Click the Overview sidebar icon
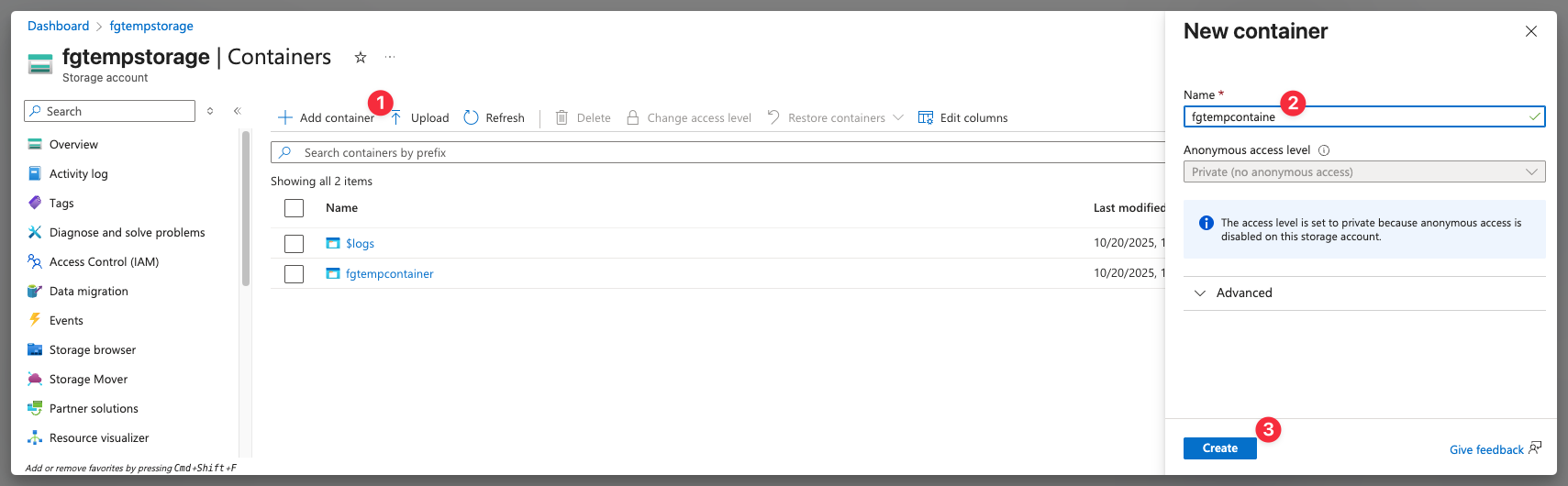 click(35, 144)
